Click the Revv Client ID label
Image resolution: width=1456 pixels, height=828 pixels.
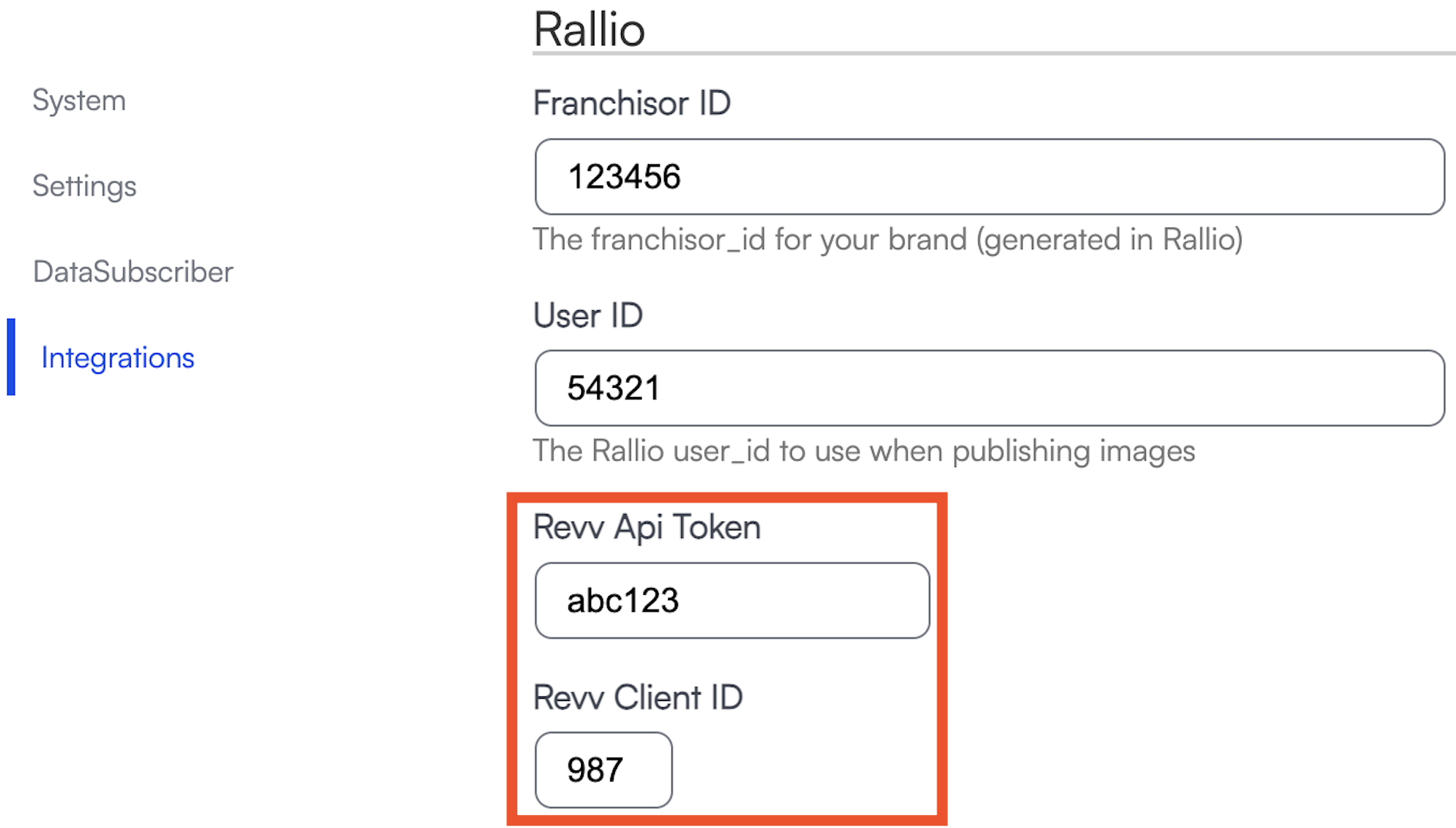(x=638, y=698)
